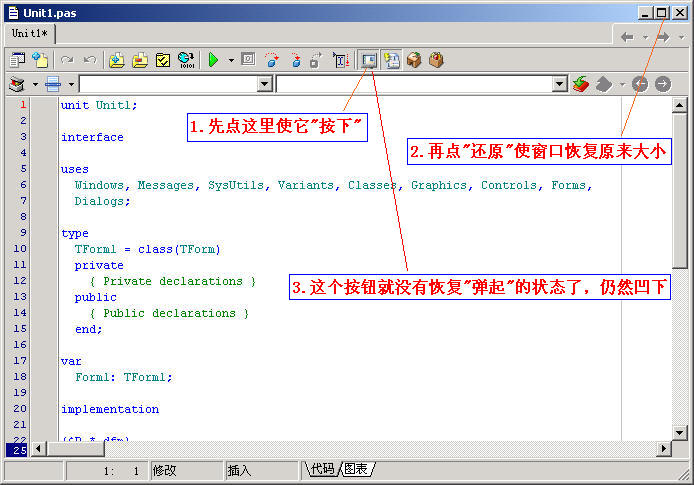This screenshot has width=694, height=485.
Task: Expand the second wide combo box dropdown
Action: click(559, 84)
